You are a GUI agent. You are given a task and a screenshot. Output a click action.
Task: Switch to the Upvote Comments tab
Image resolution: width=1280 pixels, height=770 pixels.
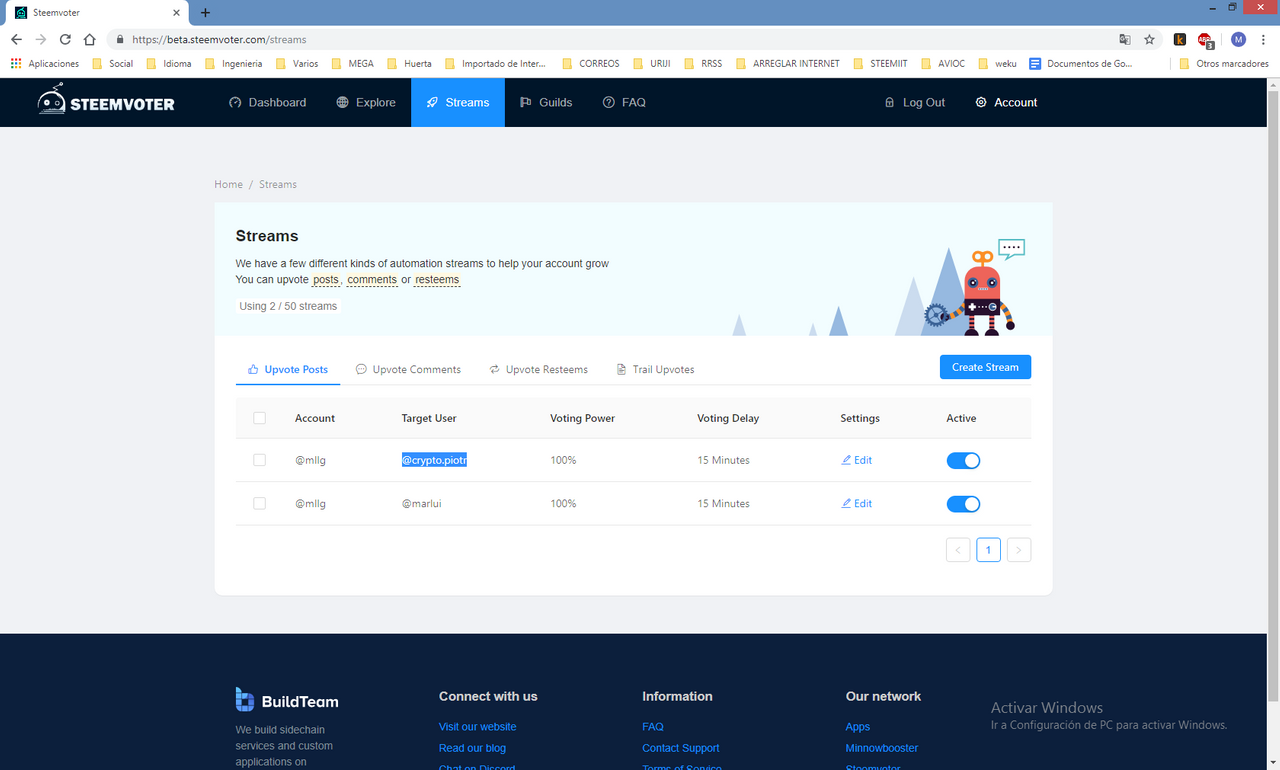point(408,369)
